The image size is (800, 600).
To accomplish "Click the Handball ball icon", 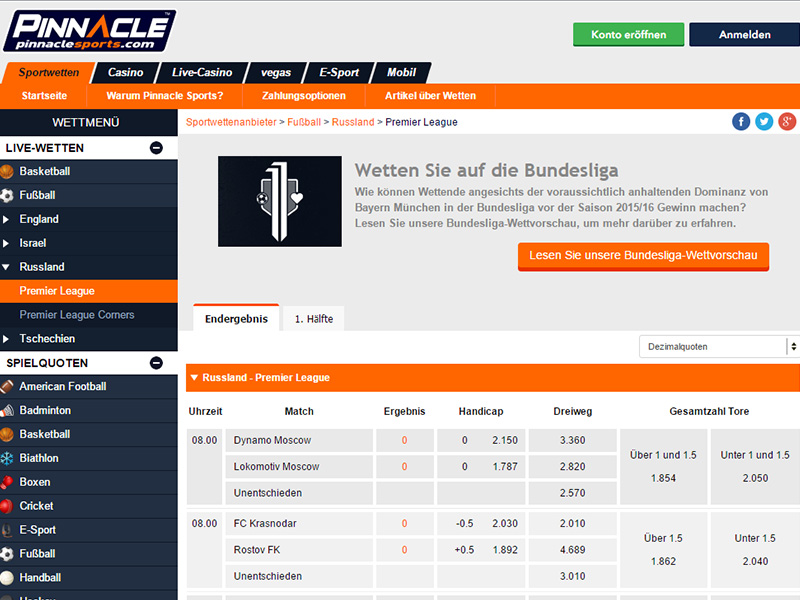I will point(7,578).
